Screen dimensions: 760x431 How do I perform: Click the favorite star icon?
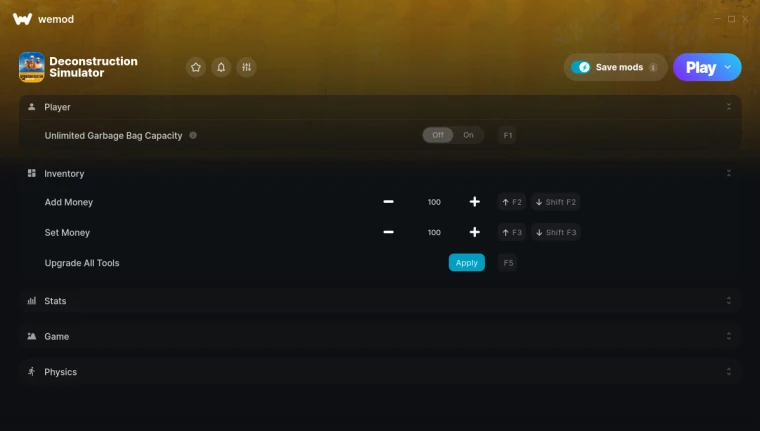click(x=196, y=67)
